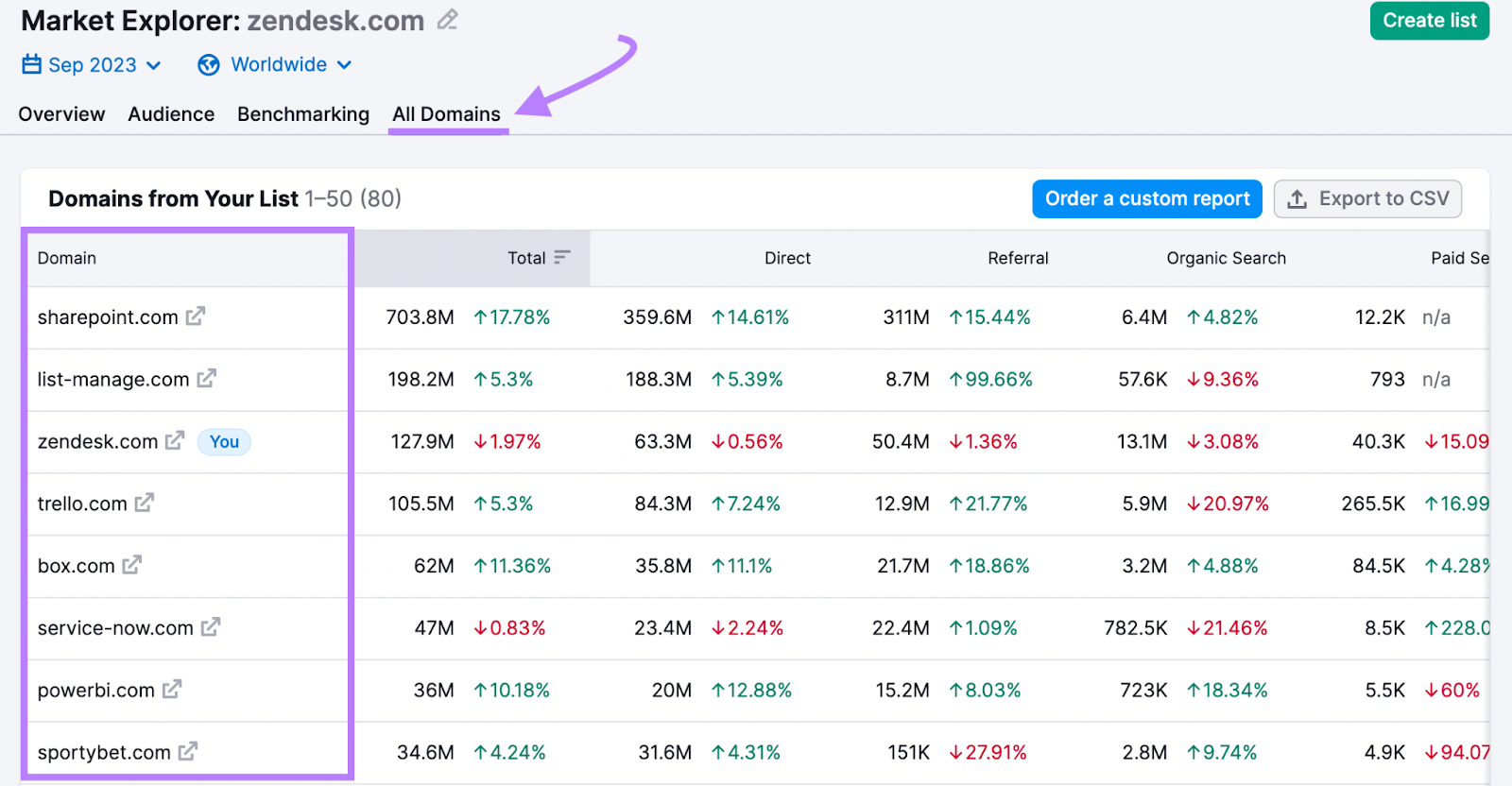Open box.com external link icon

[132, 565]
